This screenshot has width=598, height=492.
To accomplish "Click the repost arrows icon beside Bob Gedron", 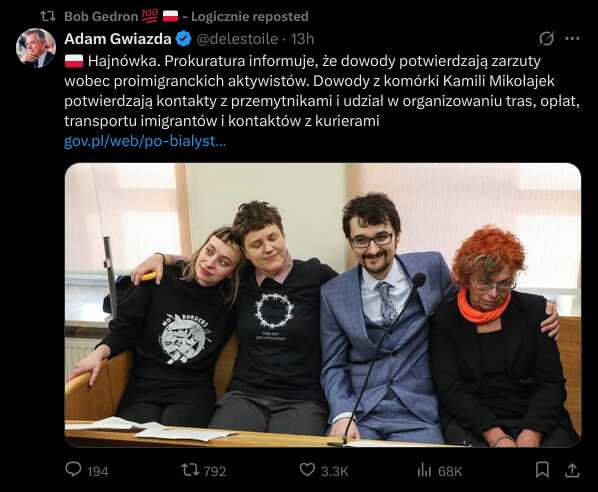I will (x=48, y=16).
